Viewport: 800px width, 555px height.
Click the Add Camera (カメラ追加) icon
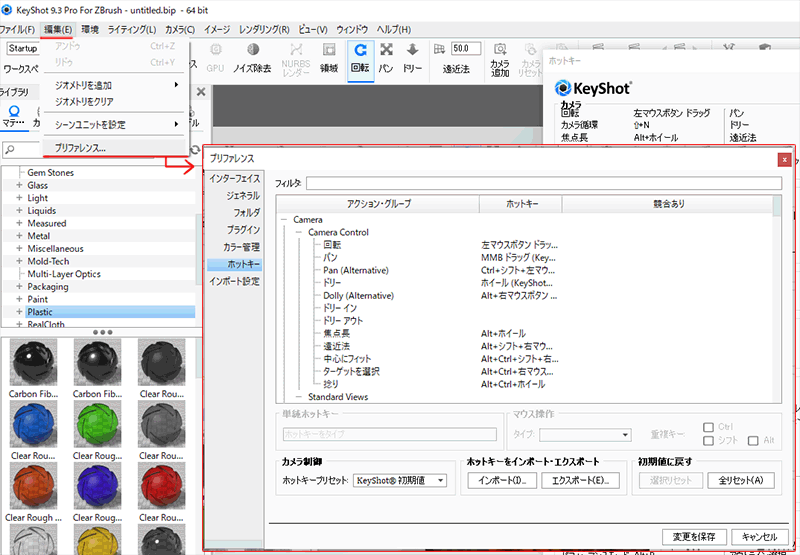click(500, 55)
